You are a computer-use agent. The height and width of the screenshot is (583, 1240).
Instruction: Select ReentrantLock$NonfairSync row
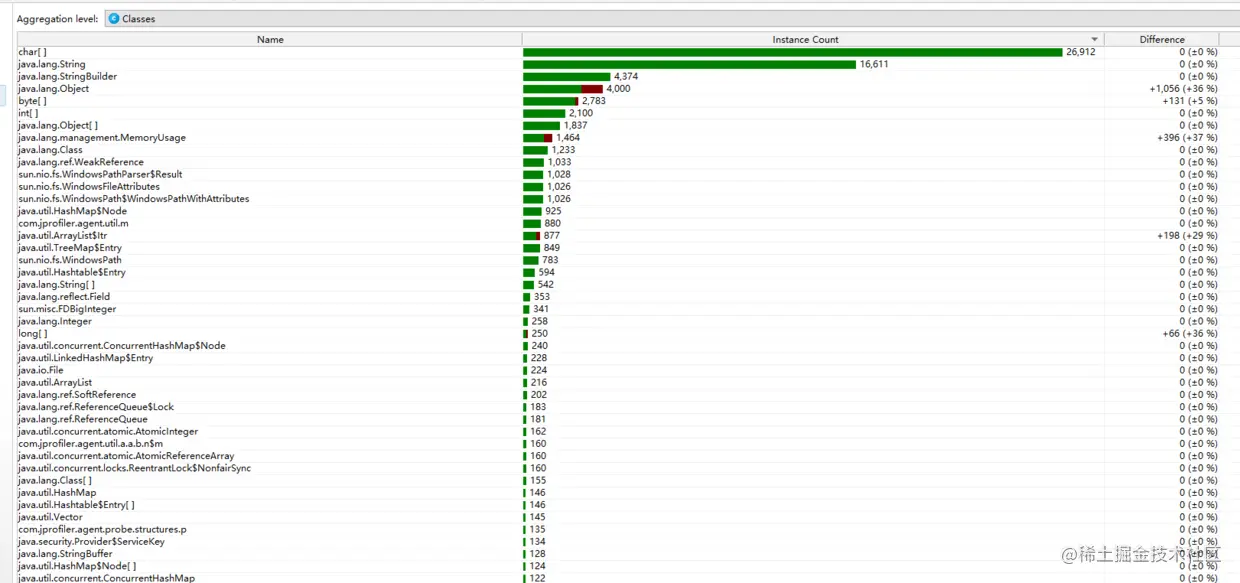click(x=618, y=468)
